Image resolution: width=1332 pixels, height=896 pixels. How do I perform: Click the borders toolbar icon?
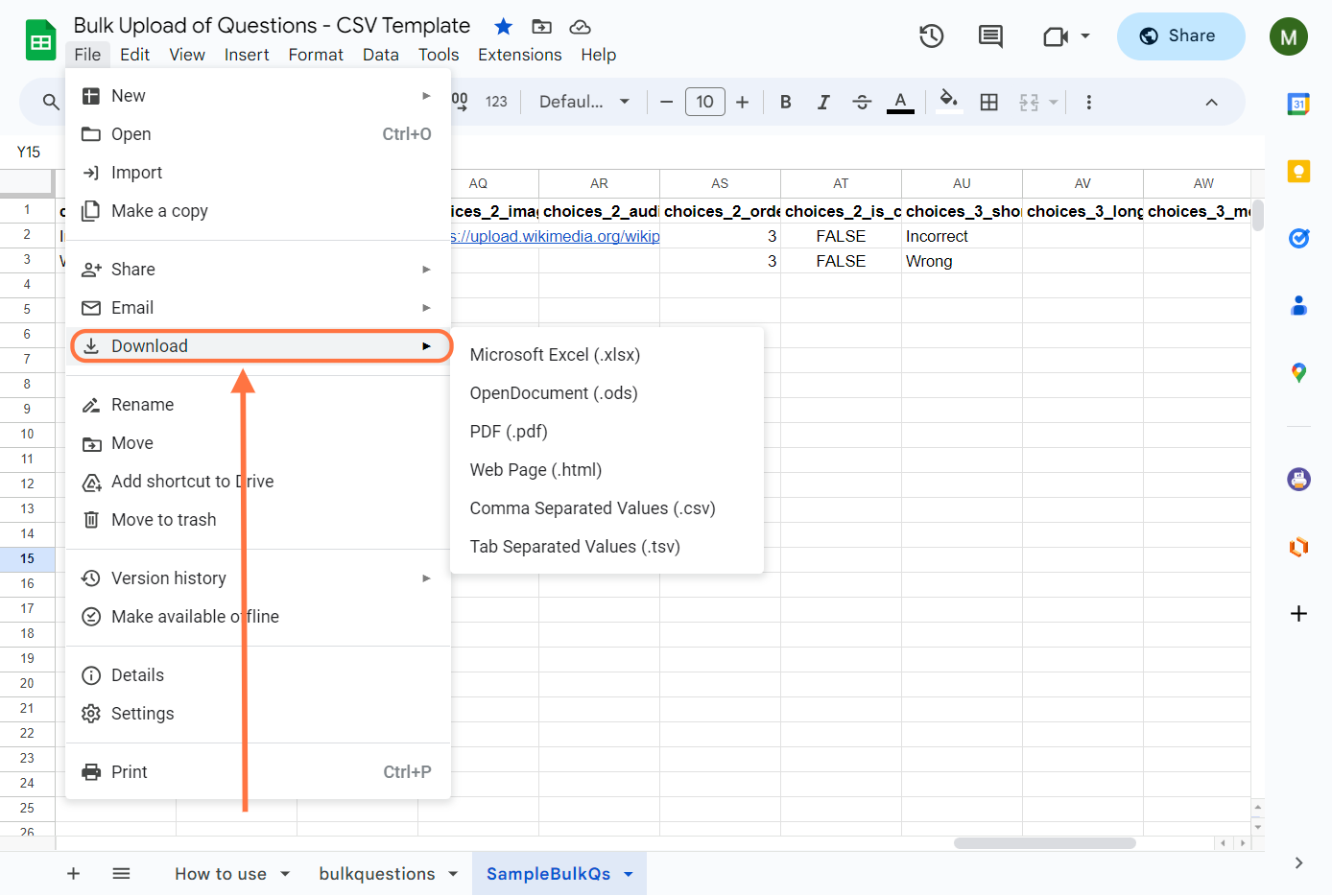click(989, 102)
